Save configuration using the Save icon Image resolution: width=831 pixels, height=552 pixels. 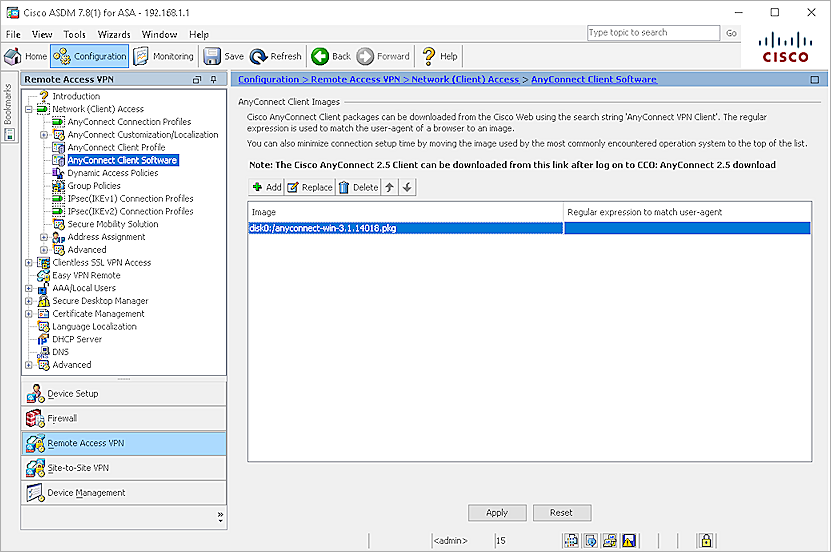pos(223,57)
